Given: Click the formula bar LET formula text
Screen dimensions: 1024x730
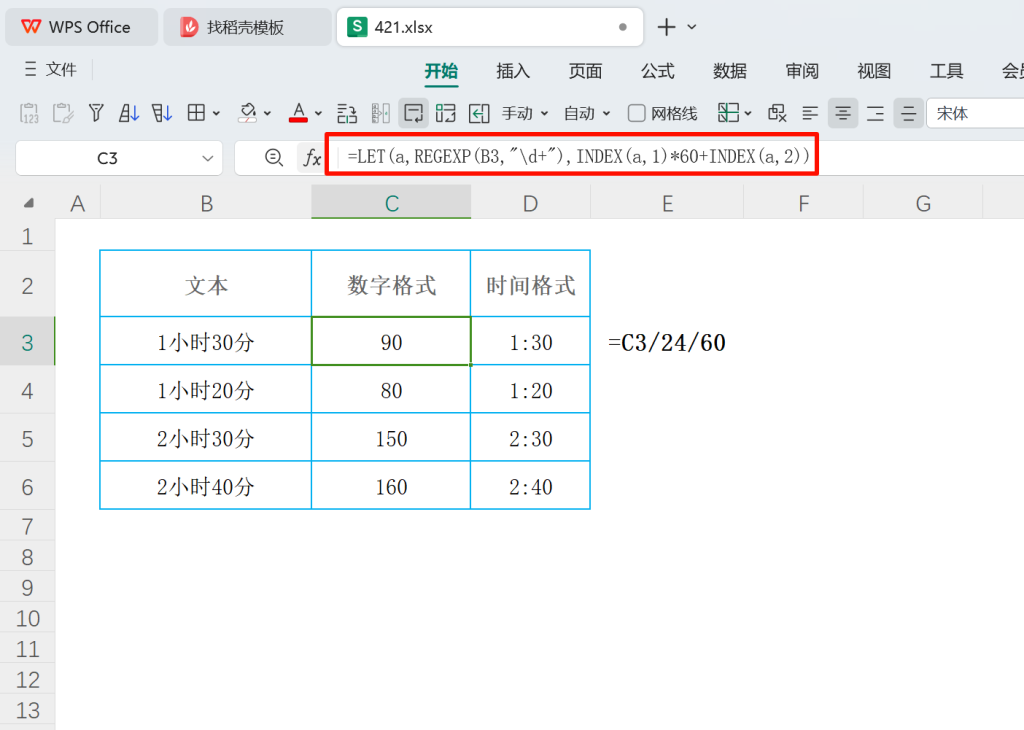Looking at the screenshot, I should point(578,157).
